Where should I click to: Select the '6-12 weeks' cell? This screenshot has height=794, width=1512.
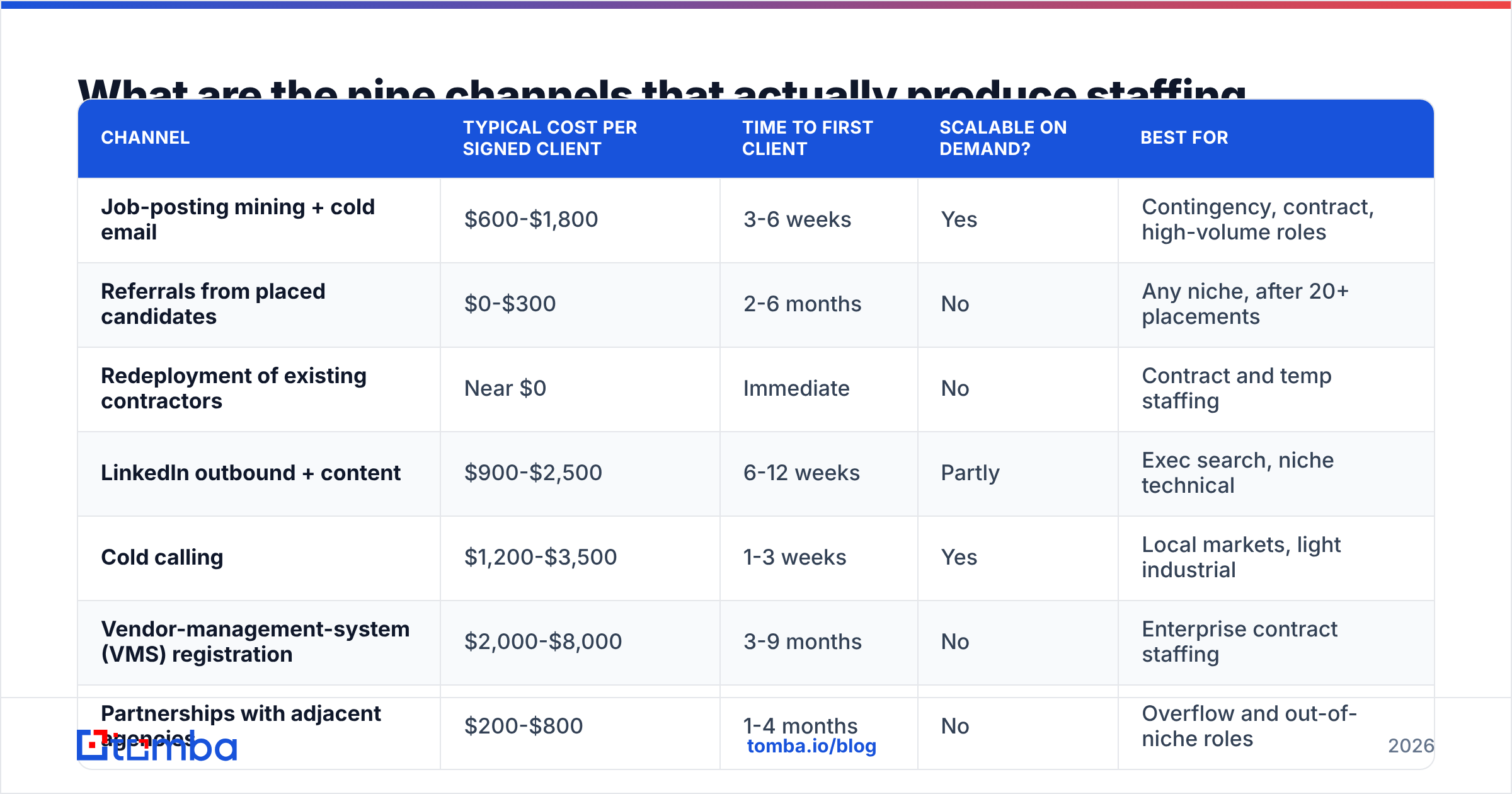[818, 473]
